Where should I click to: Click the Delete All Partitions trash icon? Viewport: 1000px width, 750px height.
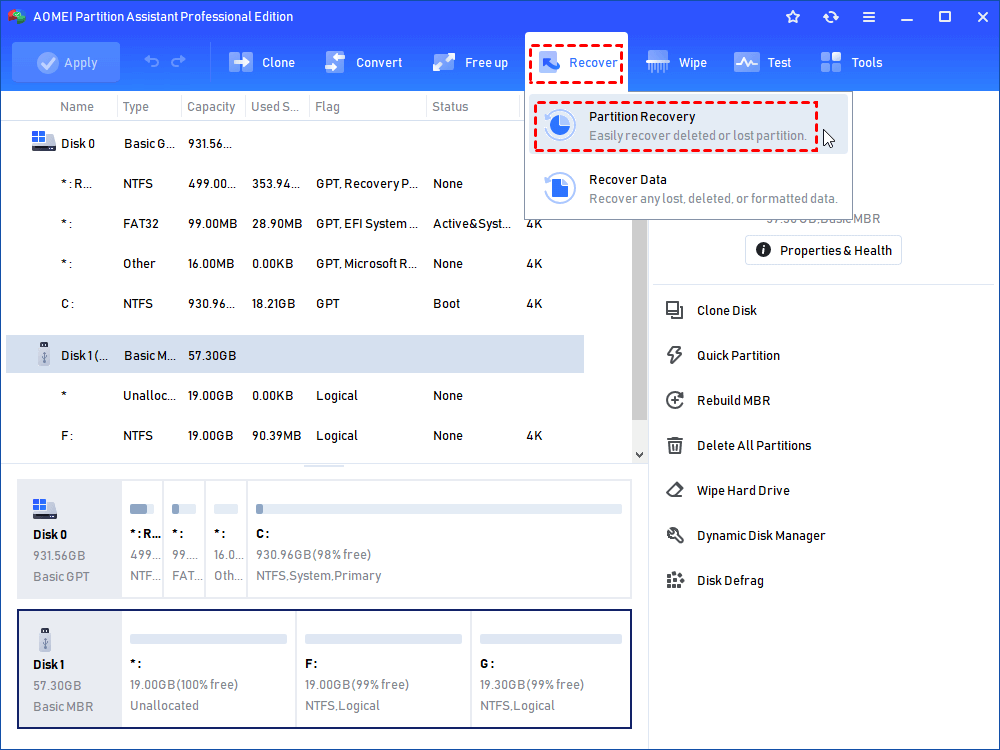pyautogui.click(x=674, y=445)
